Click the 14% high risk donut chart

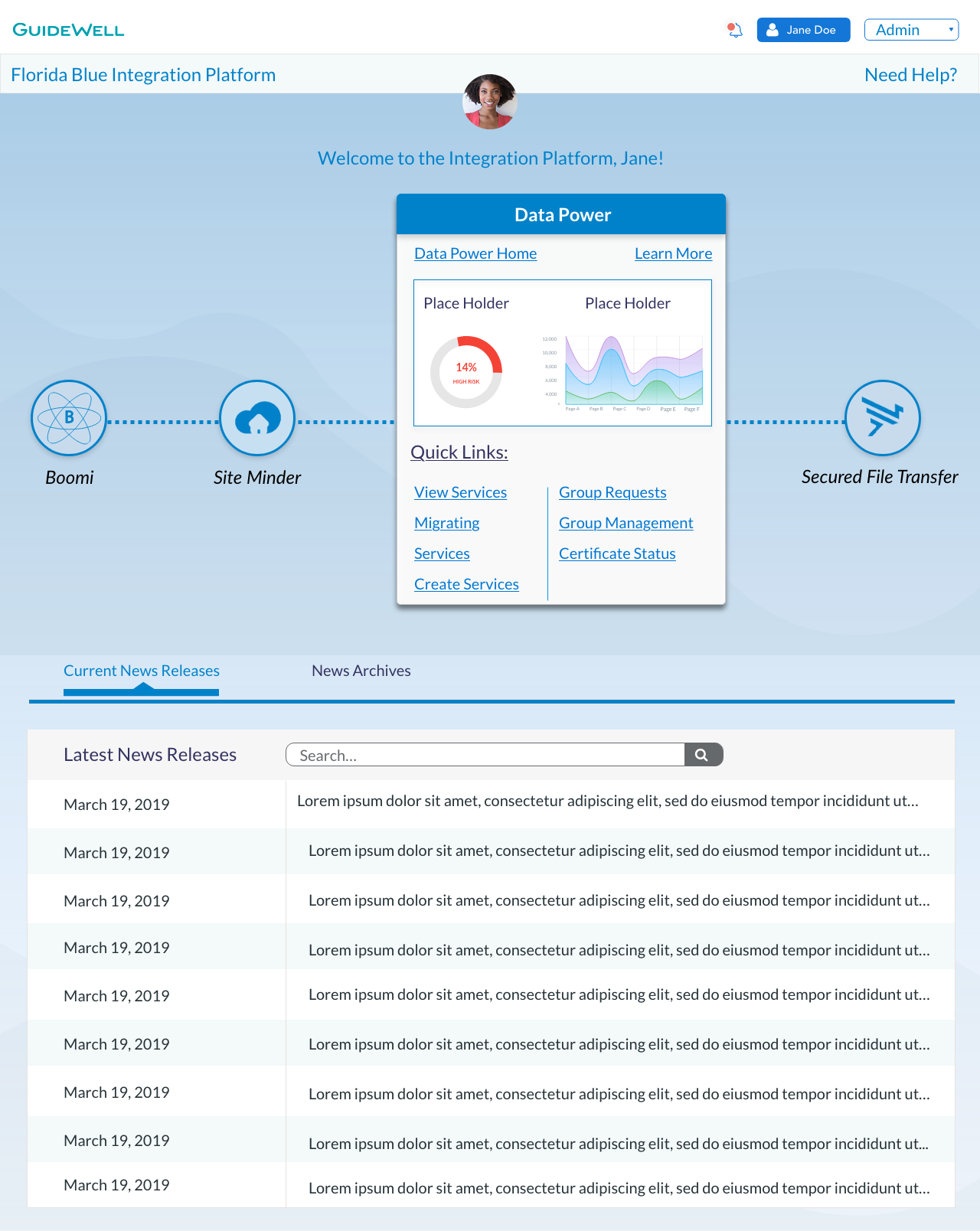(x=466, y=372)
